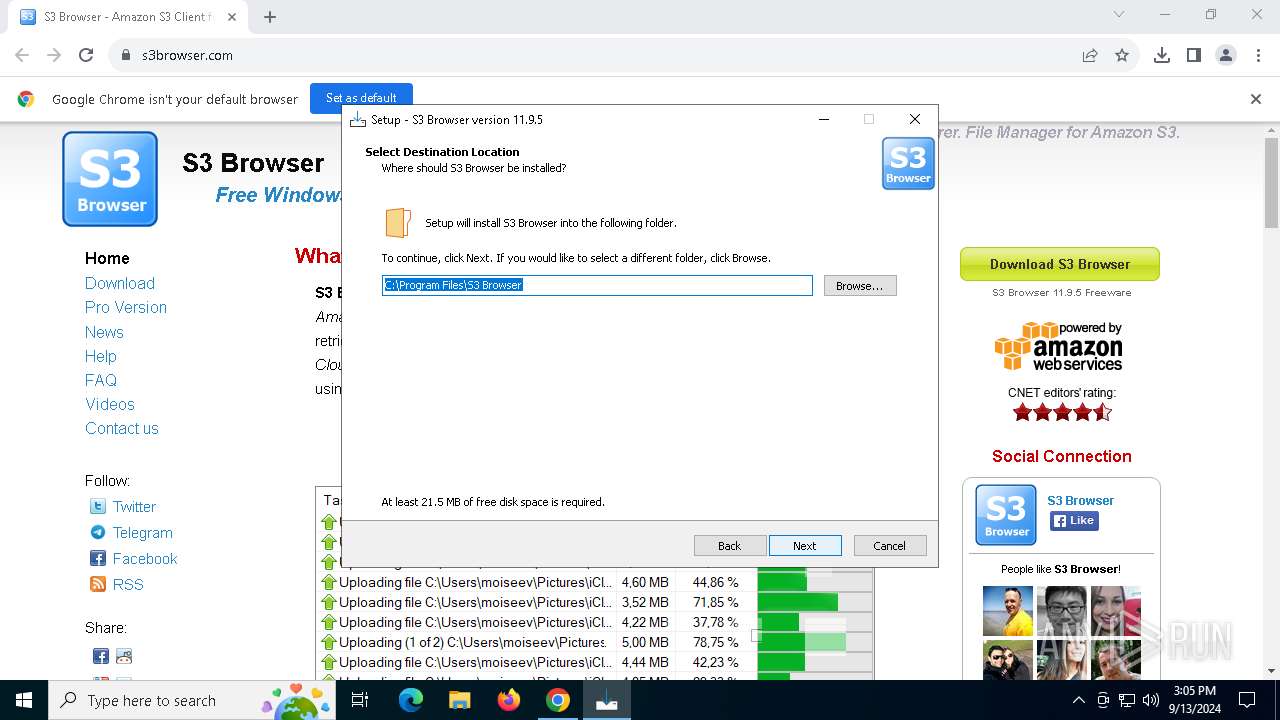Image resolution: width=1280 pixels, height=720 pixels.
Task: Click the Facebook icon under Follow
Action: click(98, 559)
